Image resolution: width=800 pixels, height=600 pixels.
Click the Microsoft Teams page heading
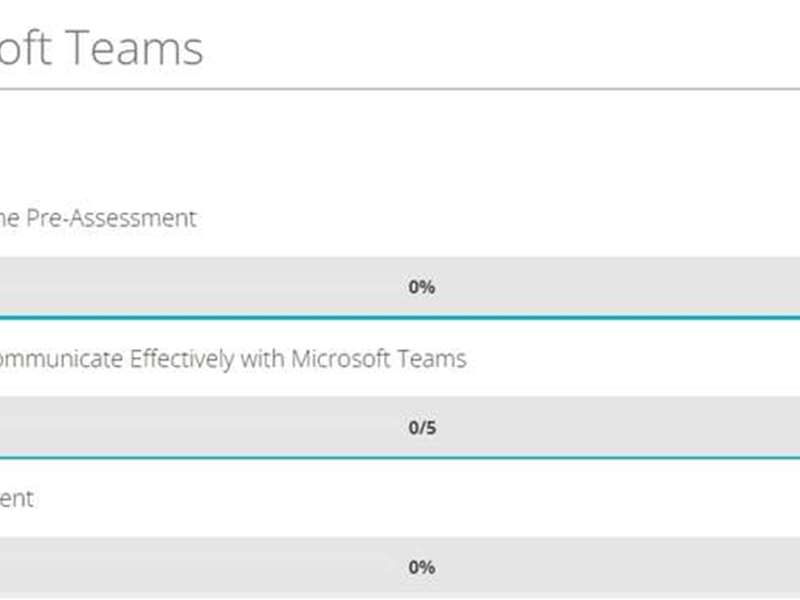point(100,47)
